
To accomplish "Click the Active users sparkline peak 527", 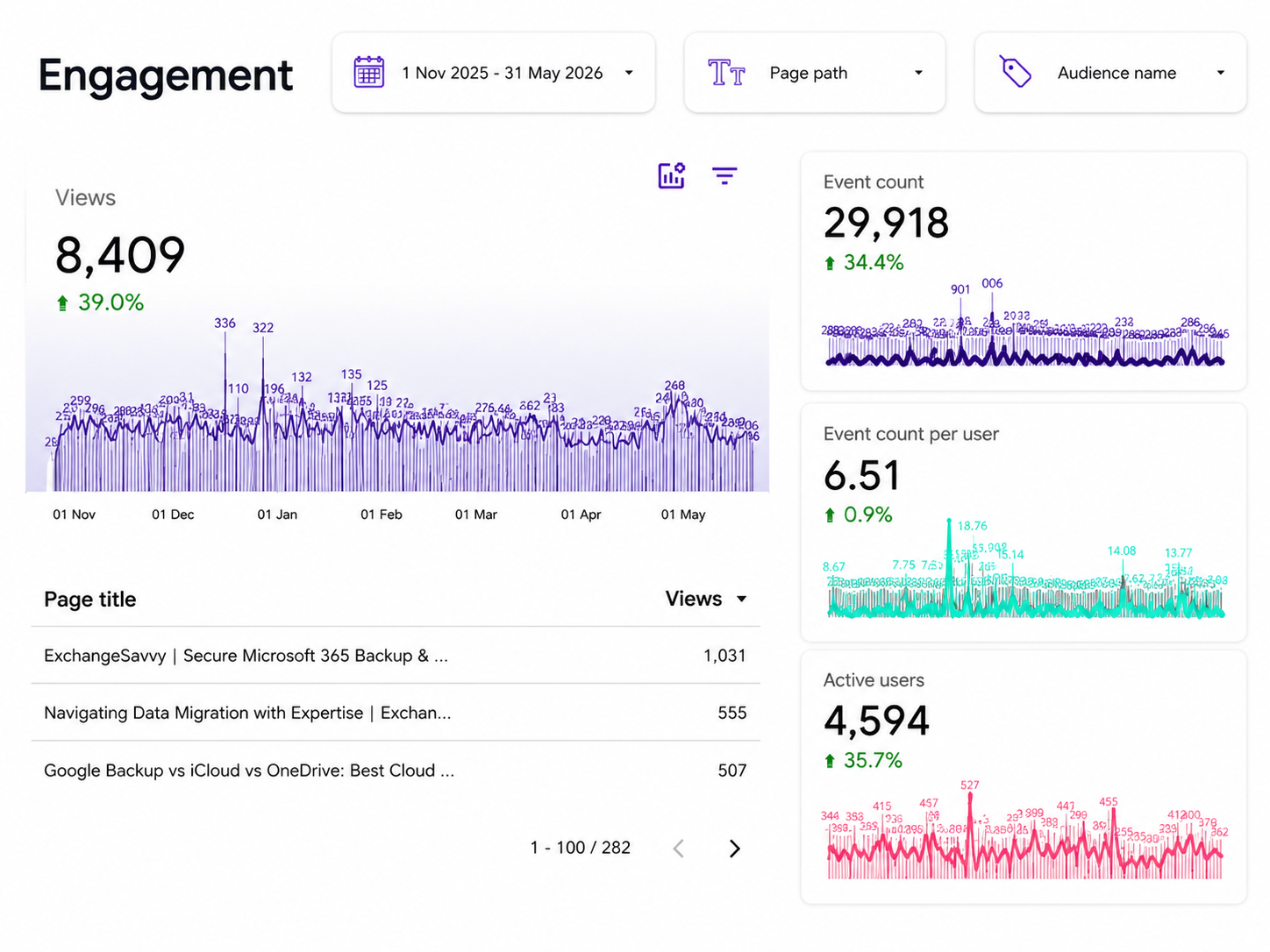I will point(969,785).
